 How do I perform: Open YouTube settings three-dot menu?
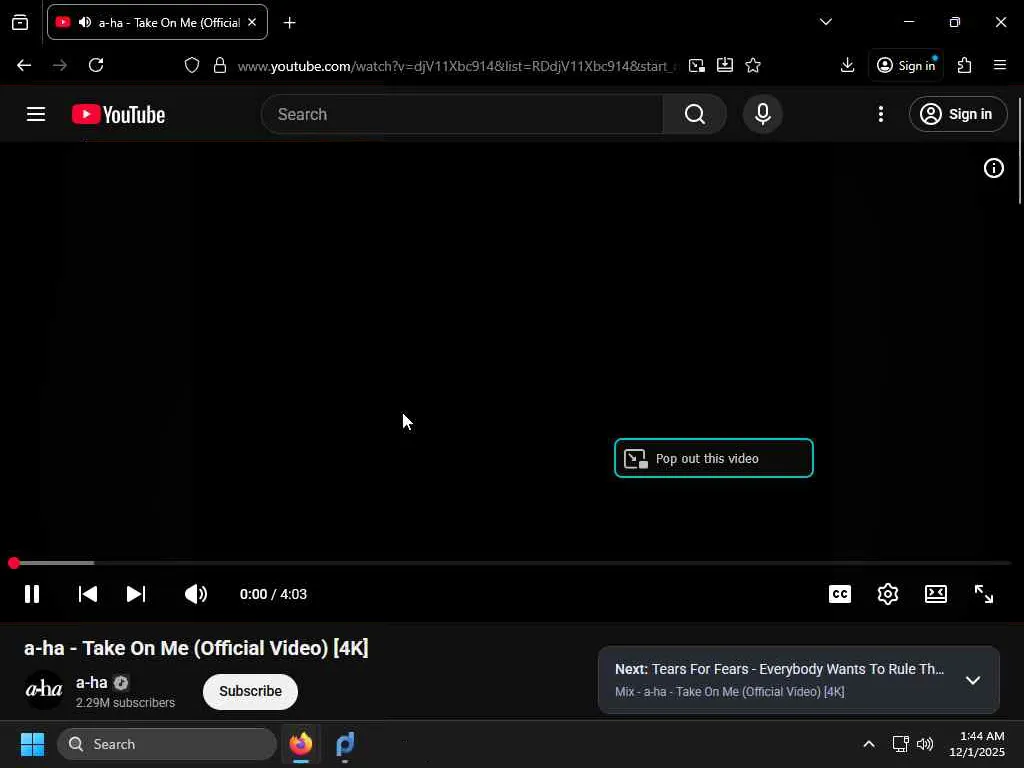pos(880,114)
